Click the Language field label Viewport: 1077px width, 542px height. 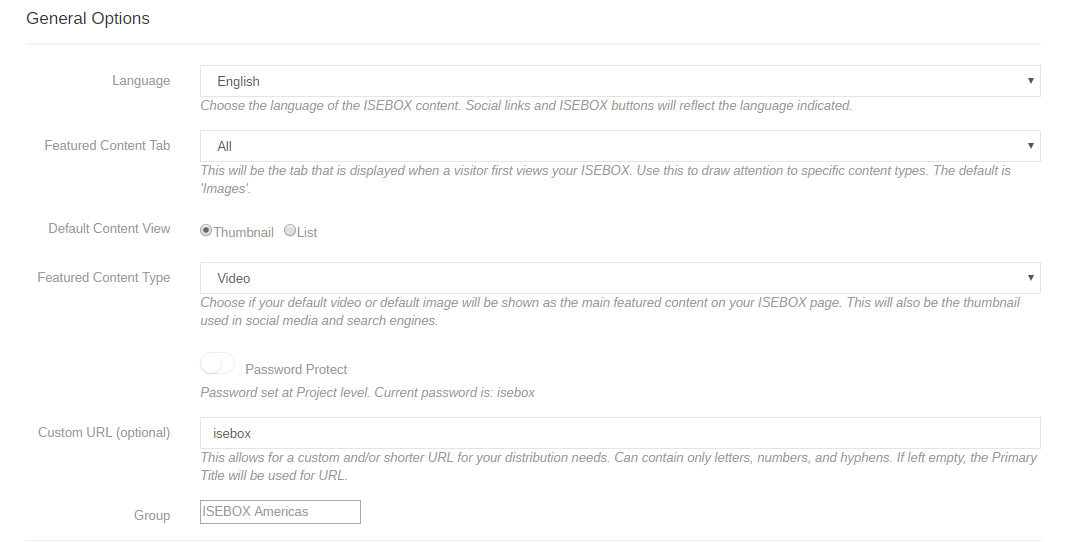coord(141,81)
